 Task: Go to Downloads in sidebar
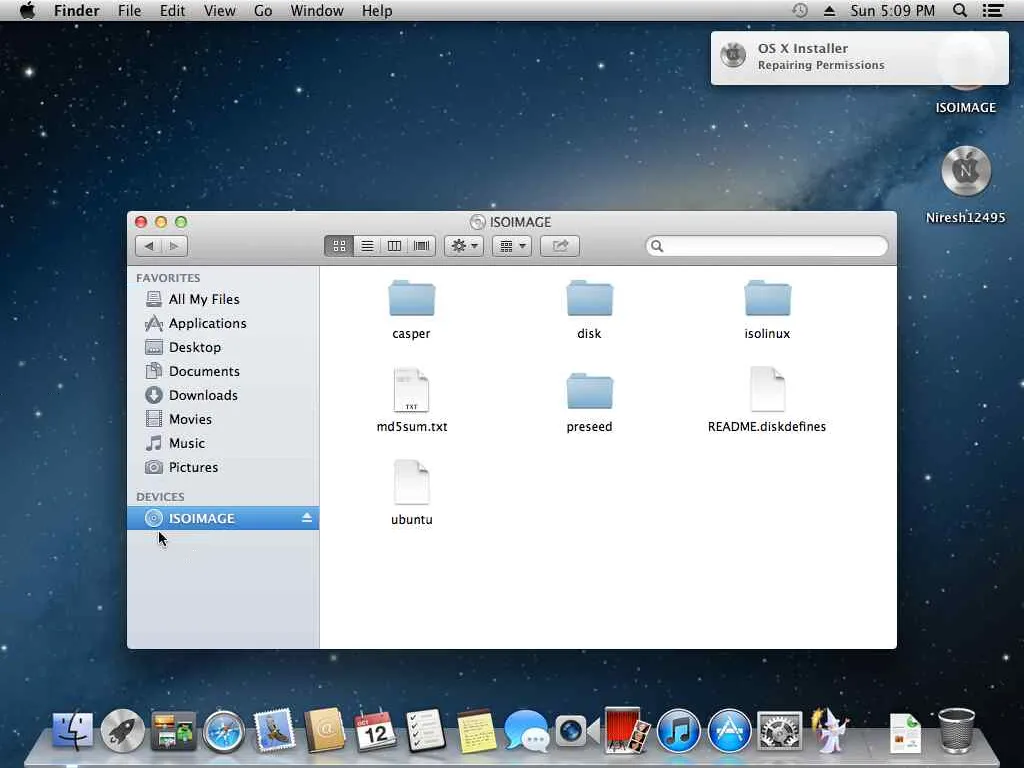click(203, 395)
